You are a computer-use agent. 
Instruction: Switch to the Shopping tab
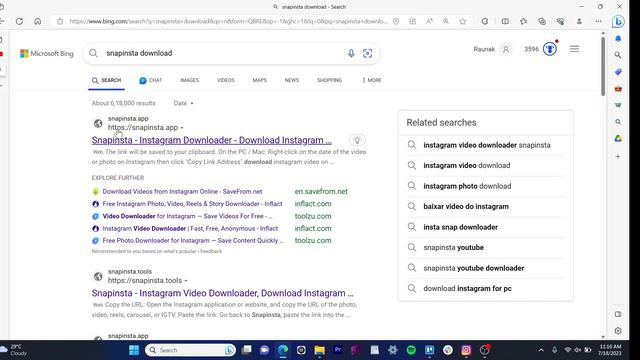[x=329, y=80]
